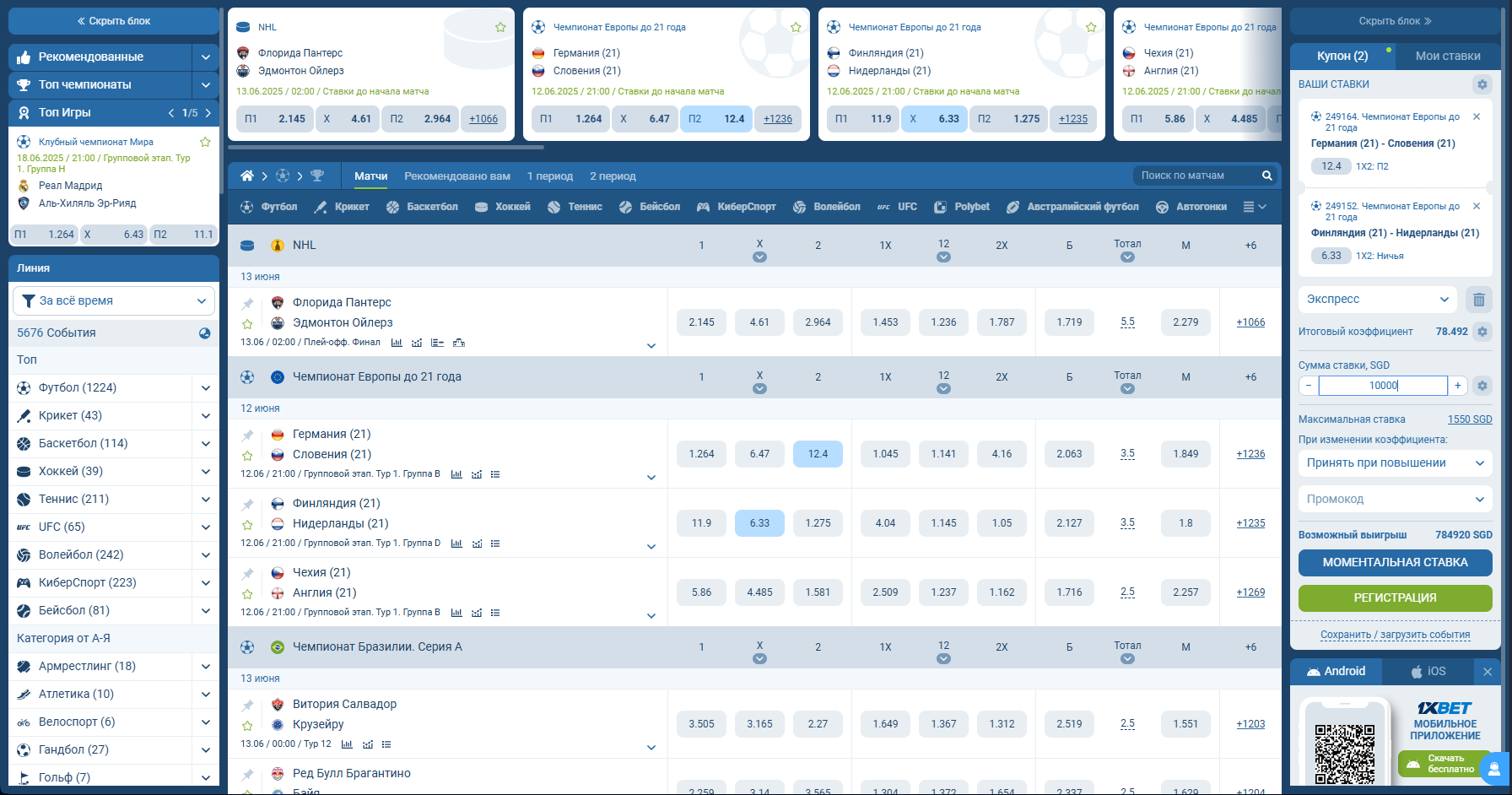
Task: Click the home icon in breadcrumb bar
Action: (246, 176)
